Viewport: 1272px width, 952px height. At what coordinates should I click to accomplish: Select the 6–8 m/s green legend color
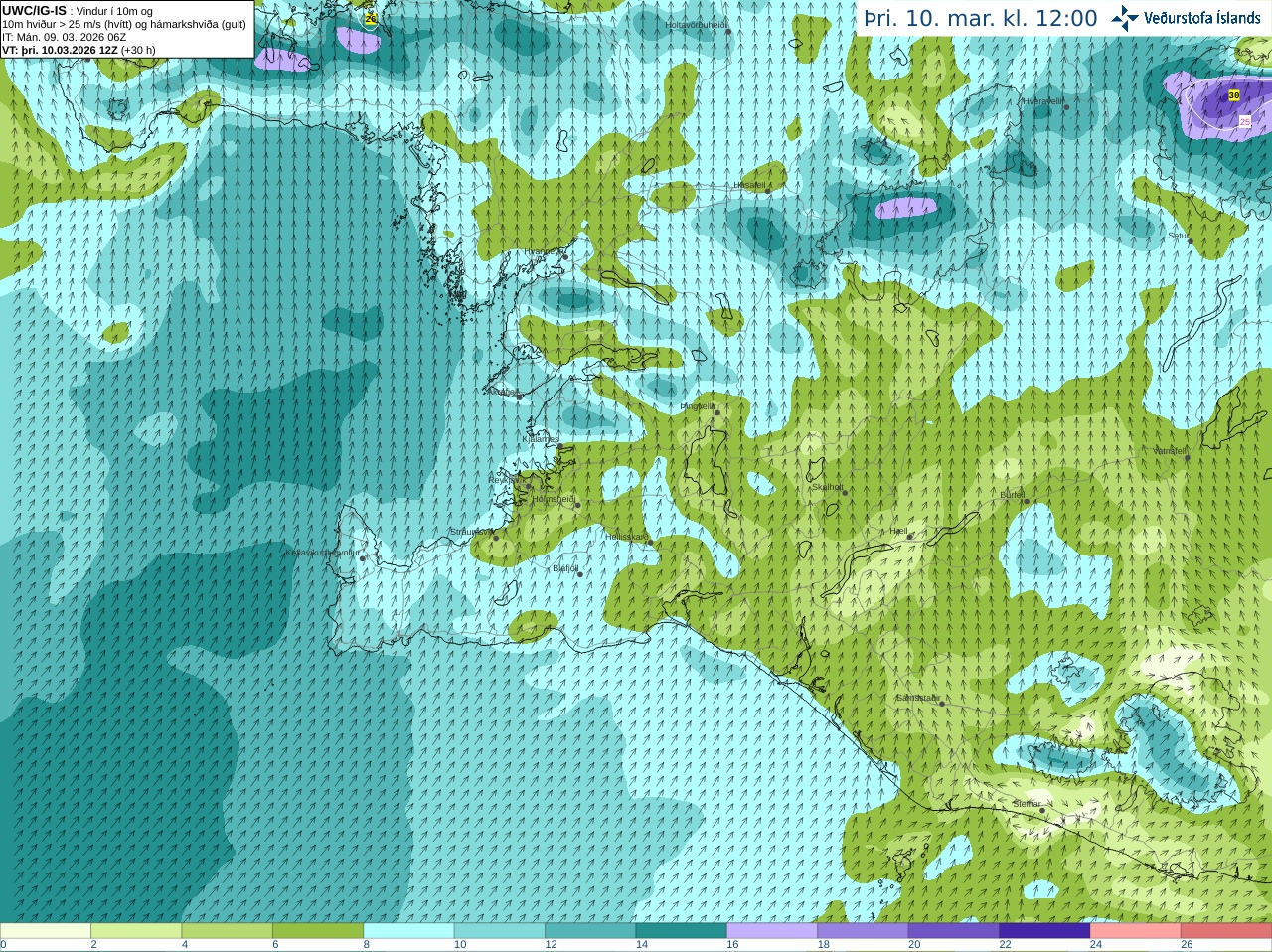[318, 931]
